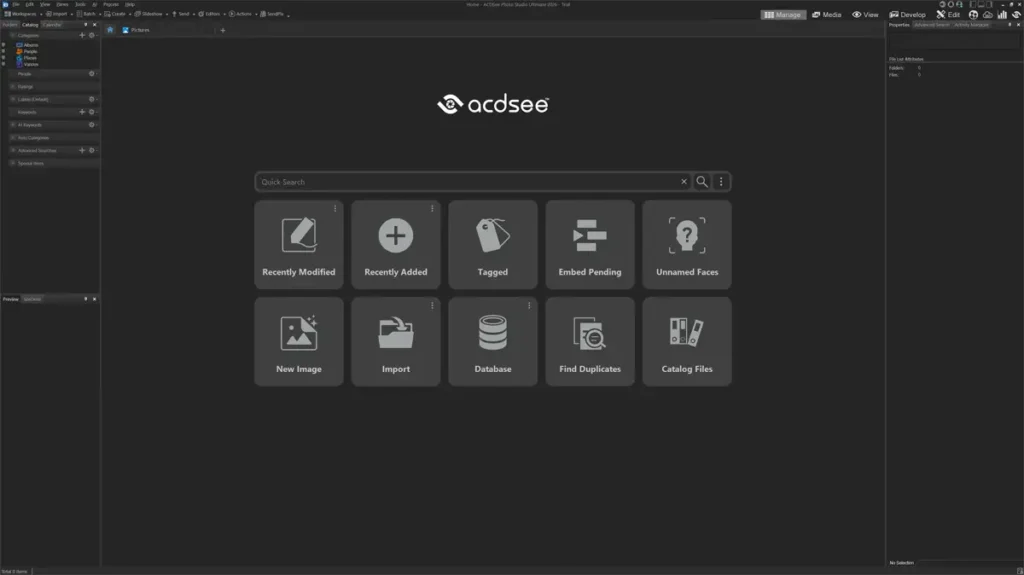The width and height of the screenshot is (1024, 575).
Task: Open the 365 globe icon mode
Action: [973, 14]
